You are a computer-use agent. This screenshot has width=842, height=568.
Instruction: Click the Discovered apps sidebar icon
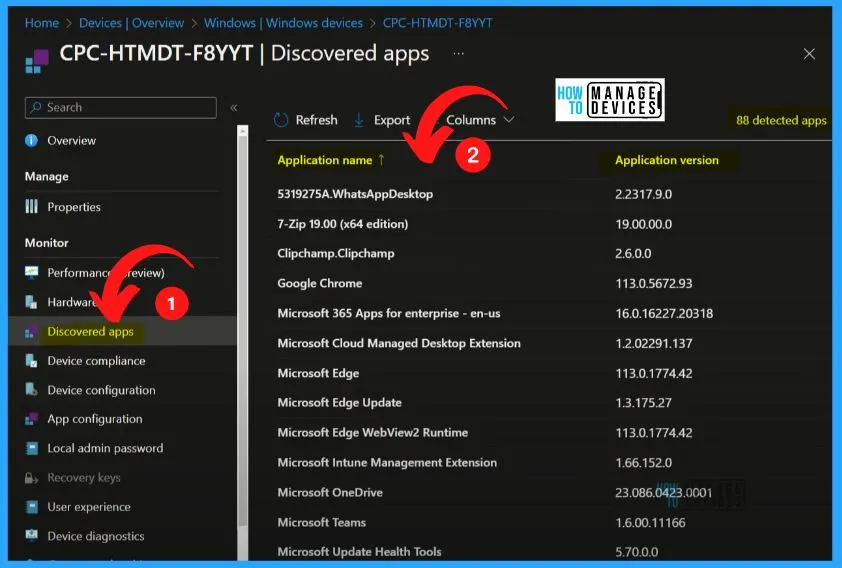[32, 332]
